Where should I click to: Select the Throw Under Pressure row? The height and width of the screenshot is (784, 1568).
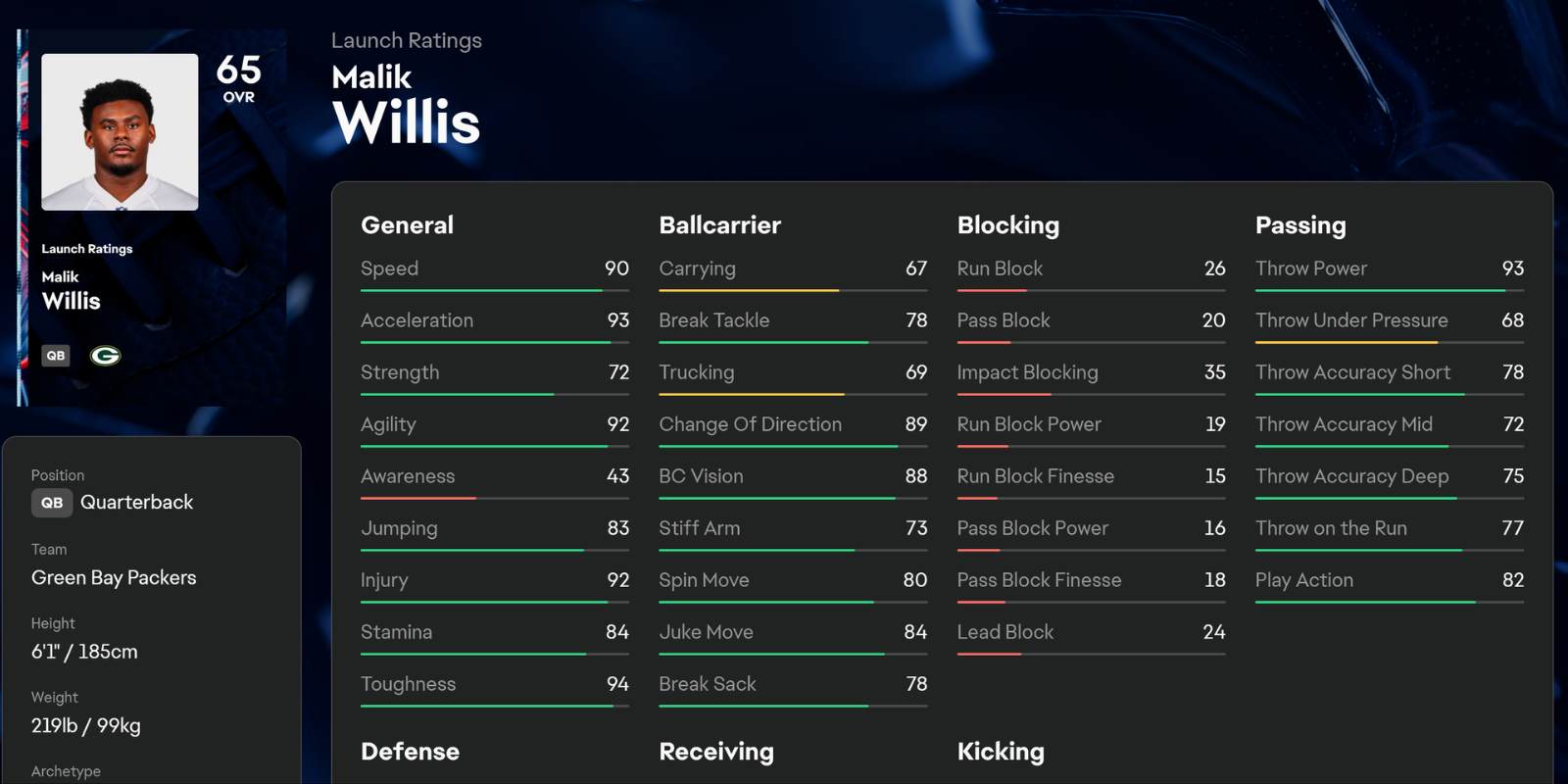point(1389,321)
